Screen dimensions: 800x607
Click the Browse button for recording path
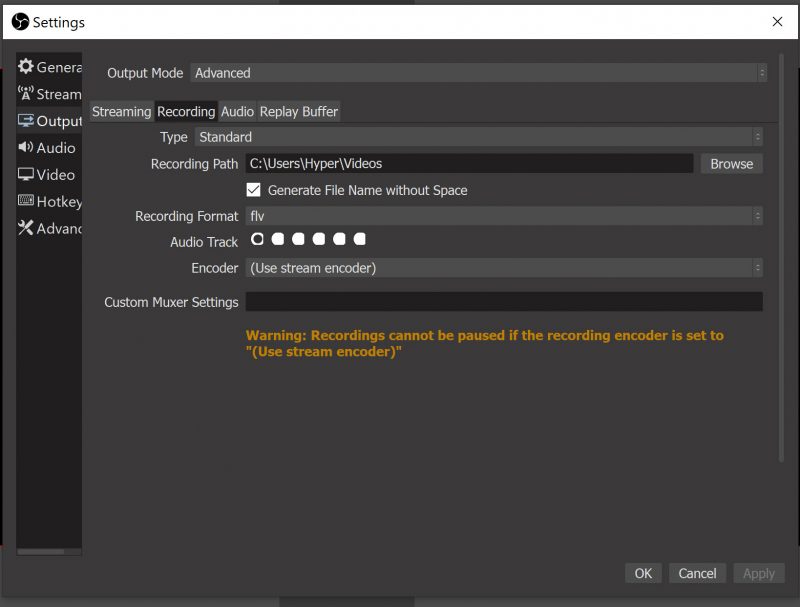click(x=731, y=164)
